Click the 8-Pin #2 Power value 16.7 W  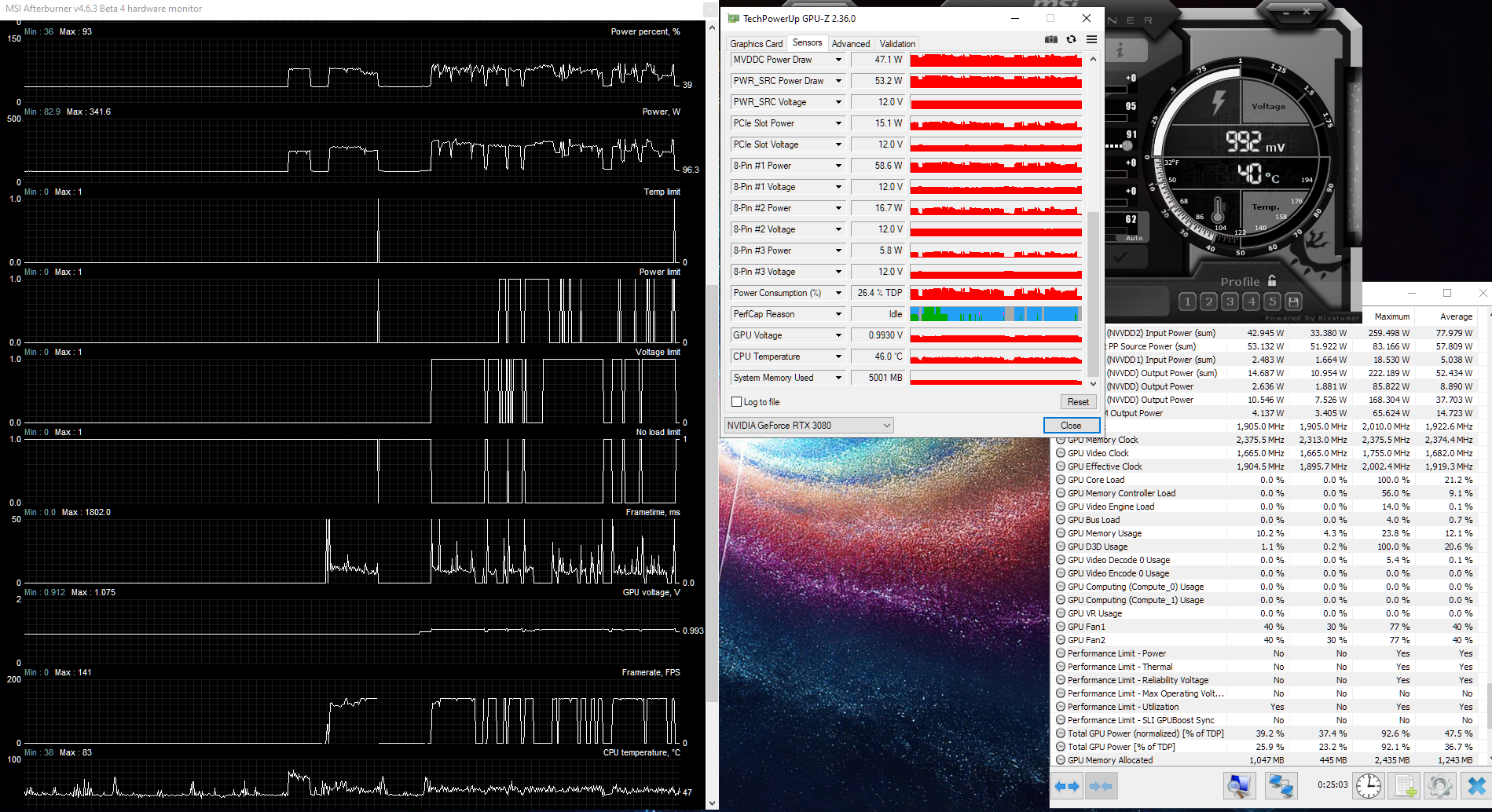coord(877,208)
